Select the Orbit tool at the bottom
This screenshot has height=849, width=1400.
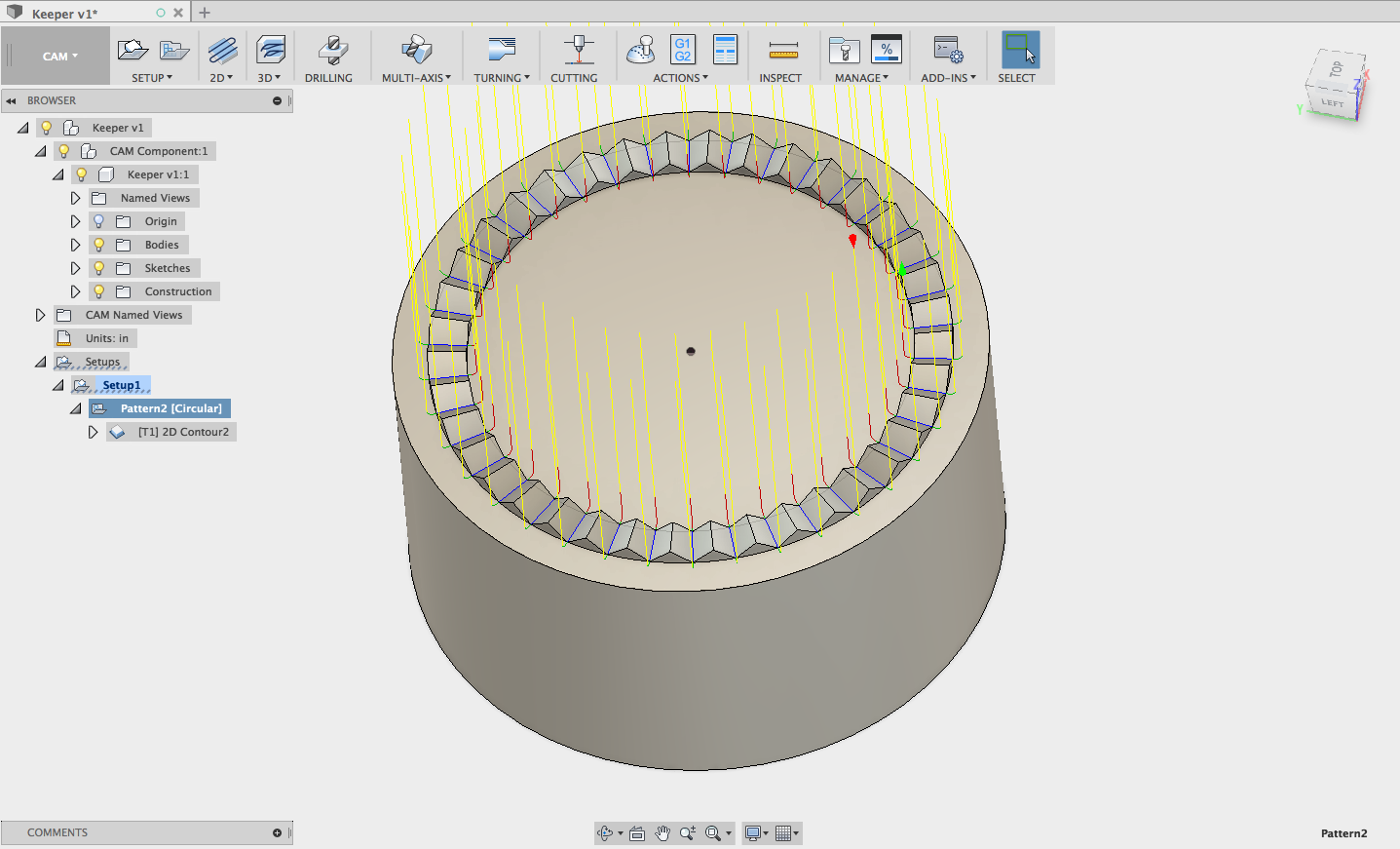(606, 832)
